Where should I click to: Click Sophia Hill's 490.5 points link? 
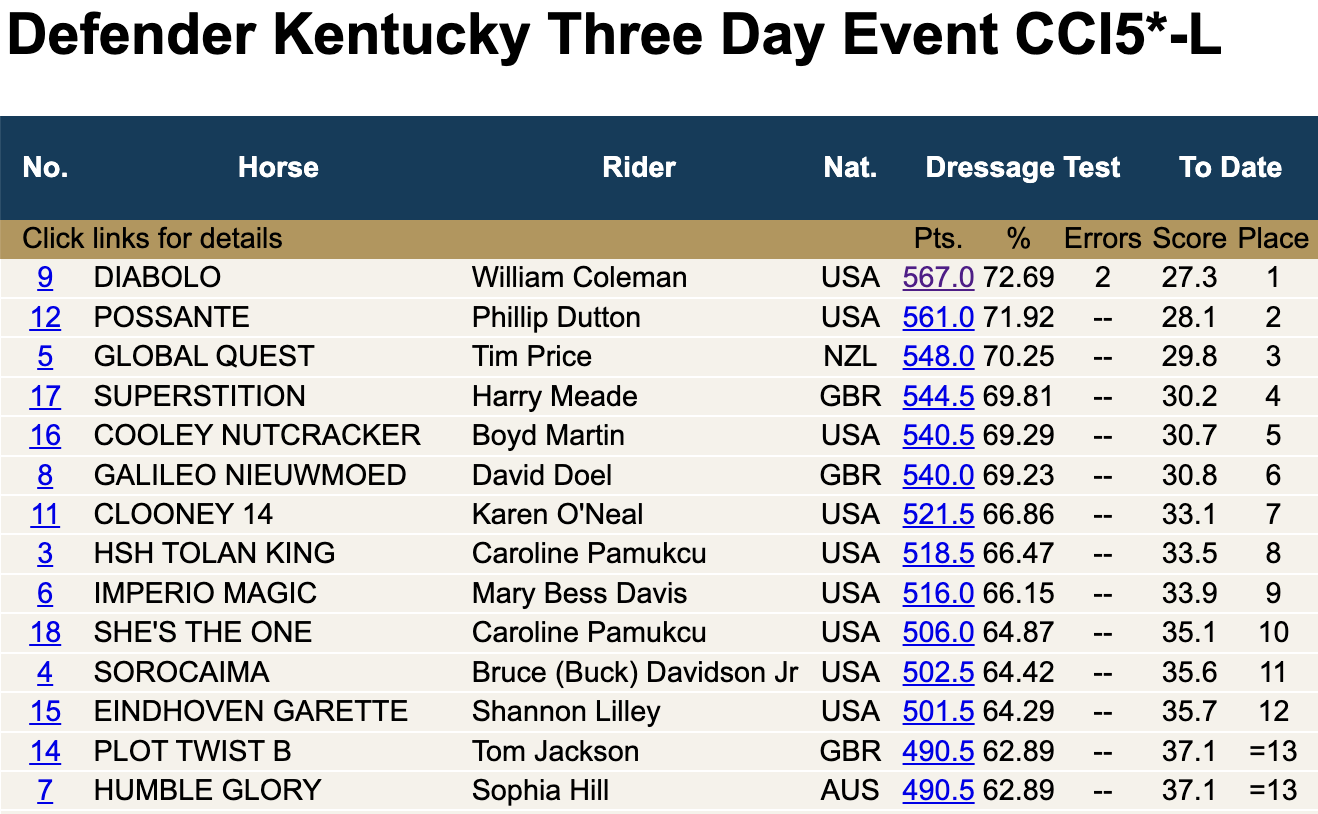tap(937, 790)
